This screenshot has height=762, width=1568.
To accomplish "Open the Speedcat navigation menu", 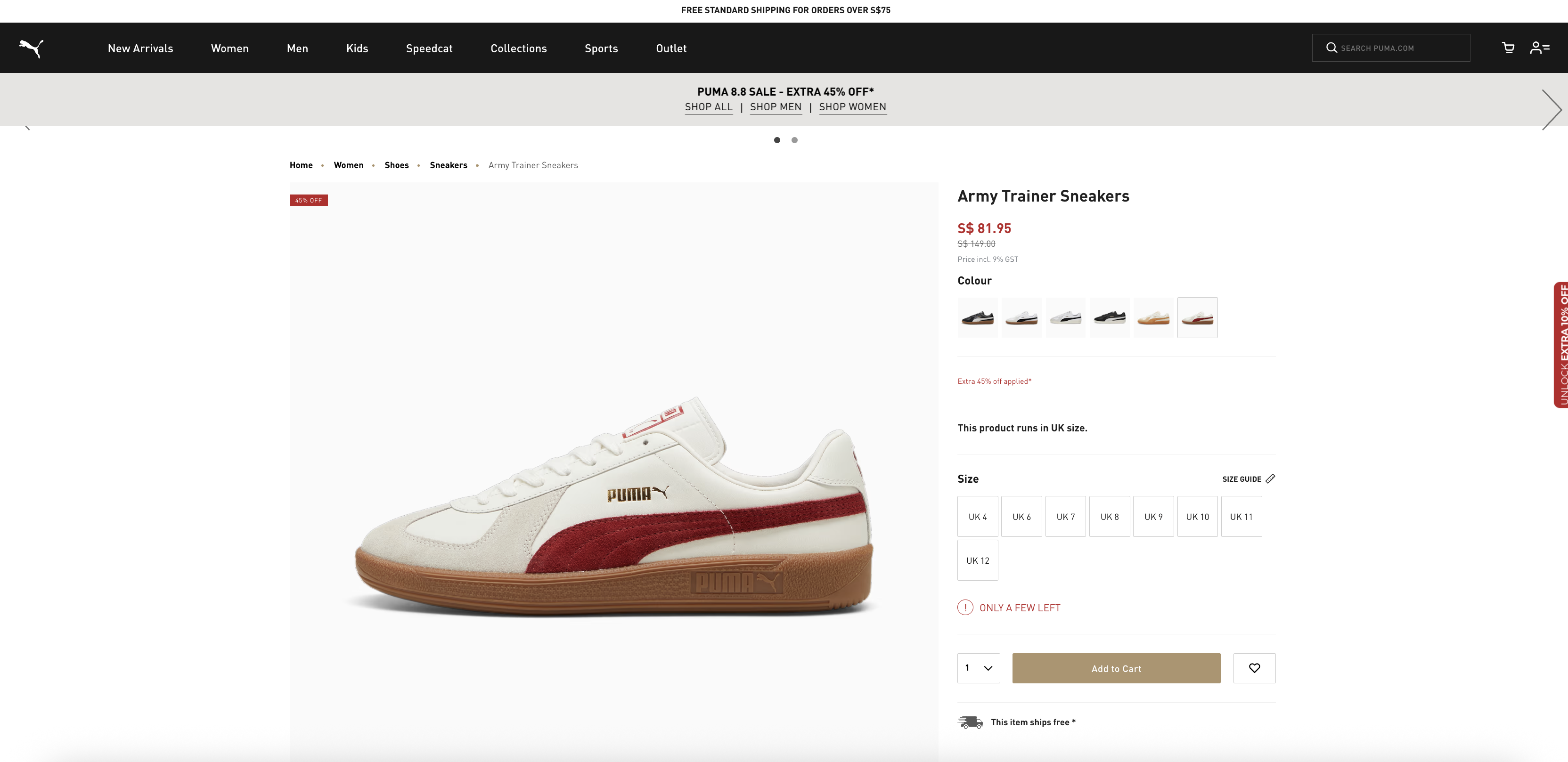I will (x=429, y=49).
